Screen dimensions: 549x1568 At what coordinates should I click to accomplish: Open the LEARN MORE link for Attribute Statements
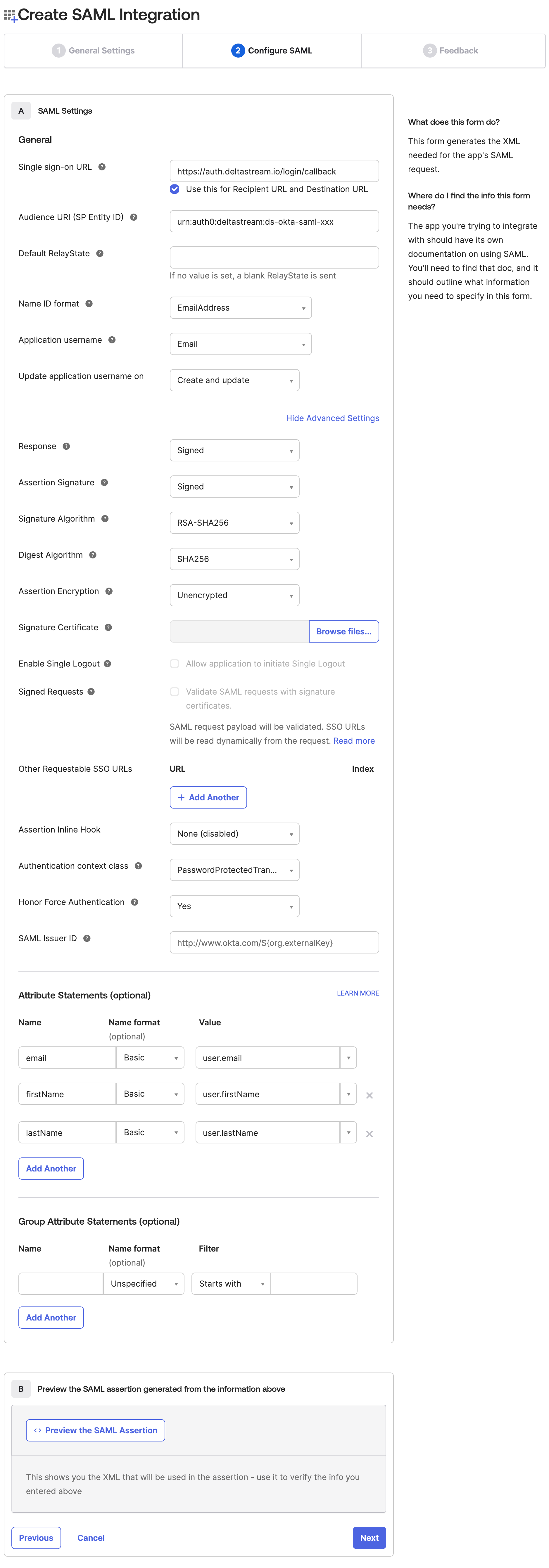(x=358, y=994)
